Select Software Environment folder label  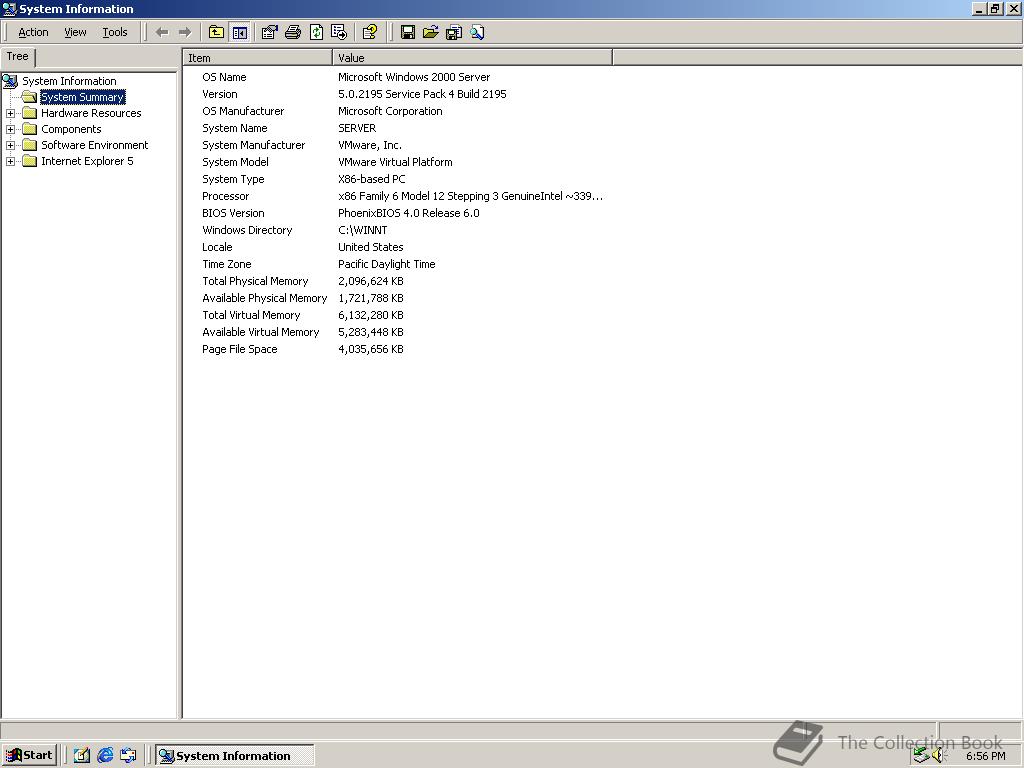(x=95, y=145)
